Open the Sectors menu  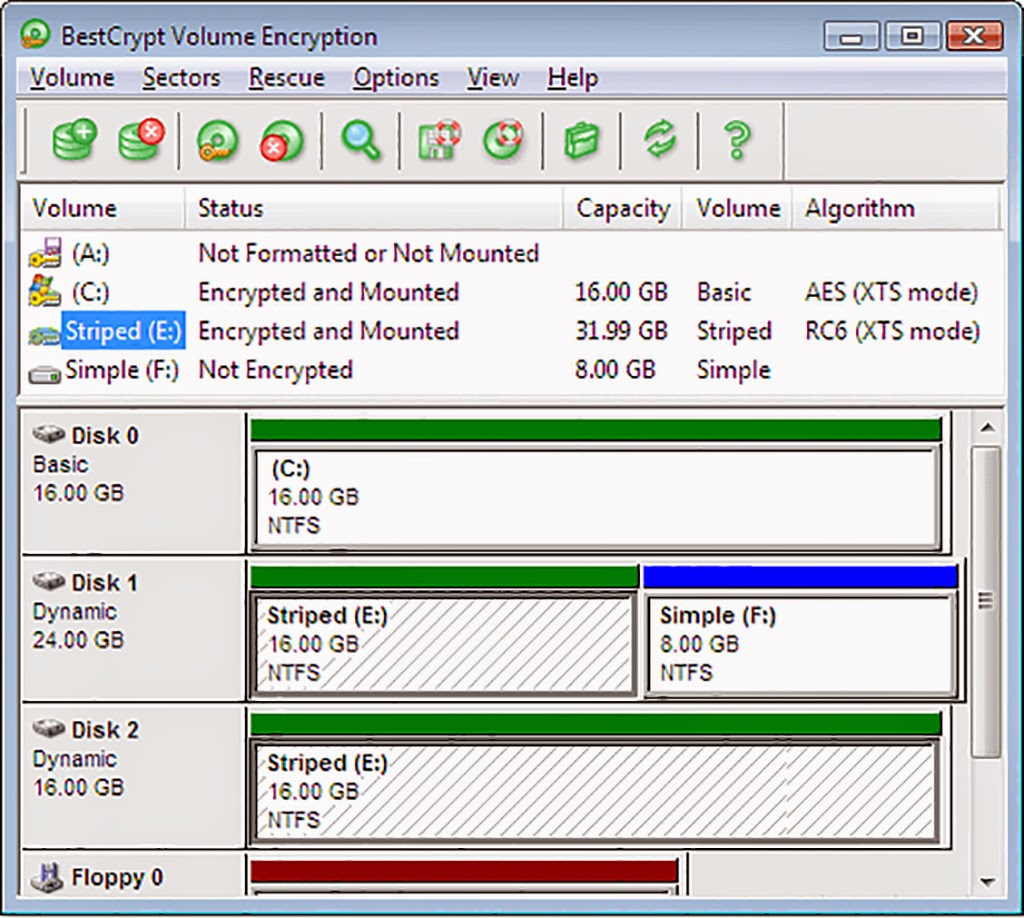click(x=182, y=78)
